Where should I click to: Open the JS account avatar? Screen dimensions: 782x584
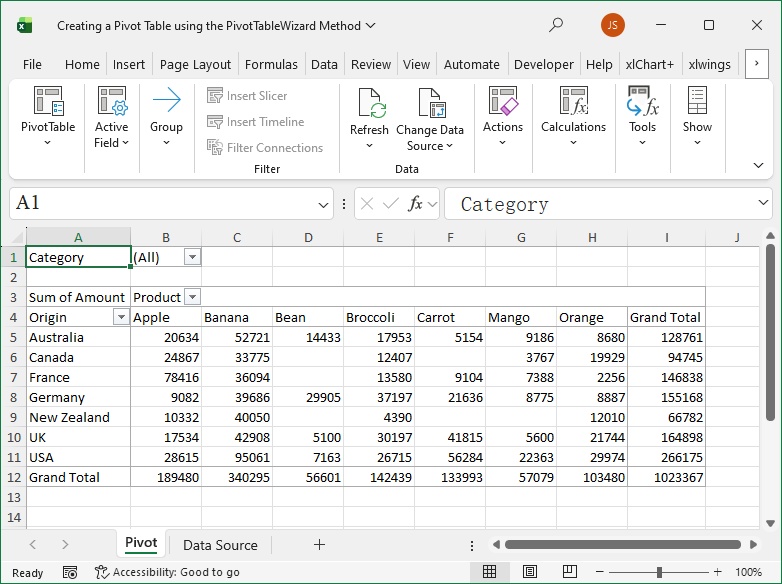[x=612, y=25]
